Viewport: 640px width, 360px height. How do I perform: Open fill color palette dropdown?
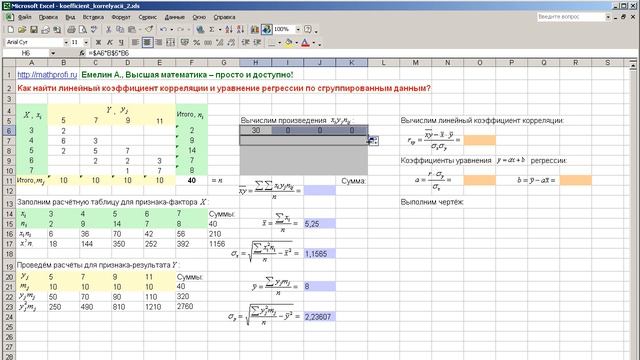coord(296,42)
